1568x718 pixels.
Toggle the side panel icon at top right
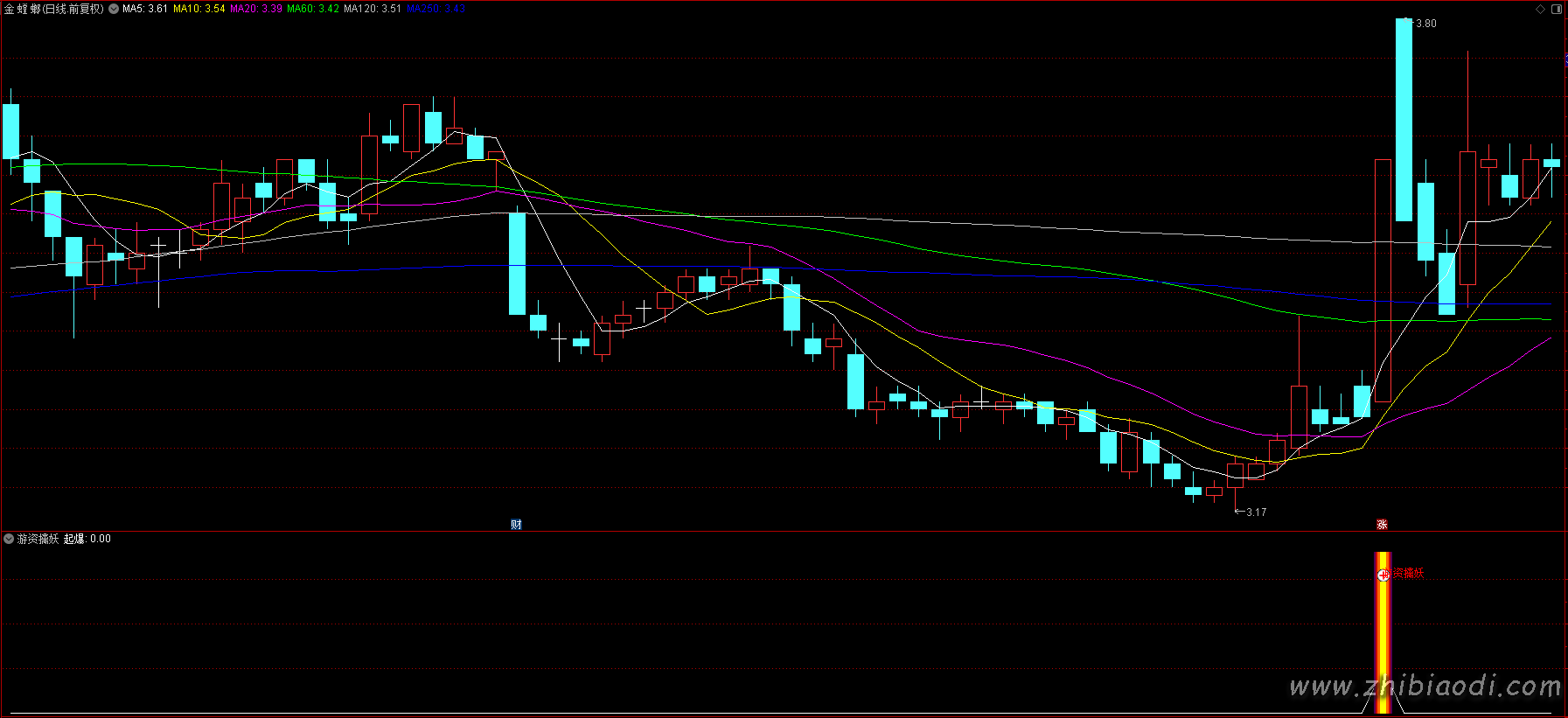point(1557,9)
